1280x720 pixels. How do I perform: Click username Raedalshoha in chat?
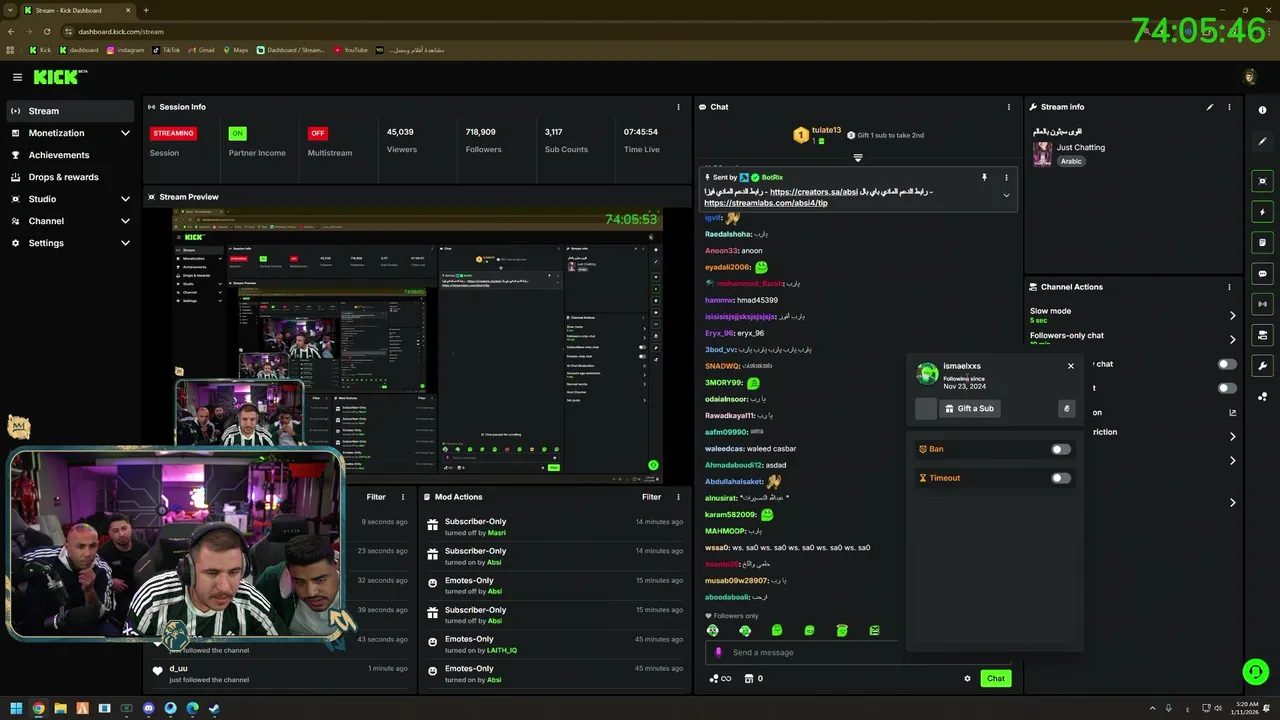(728, 234)
